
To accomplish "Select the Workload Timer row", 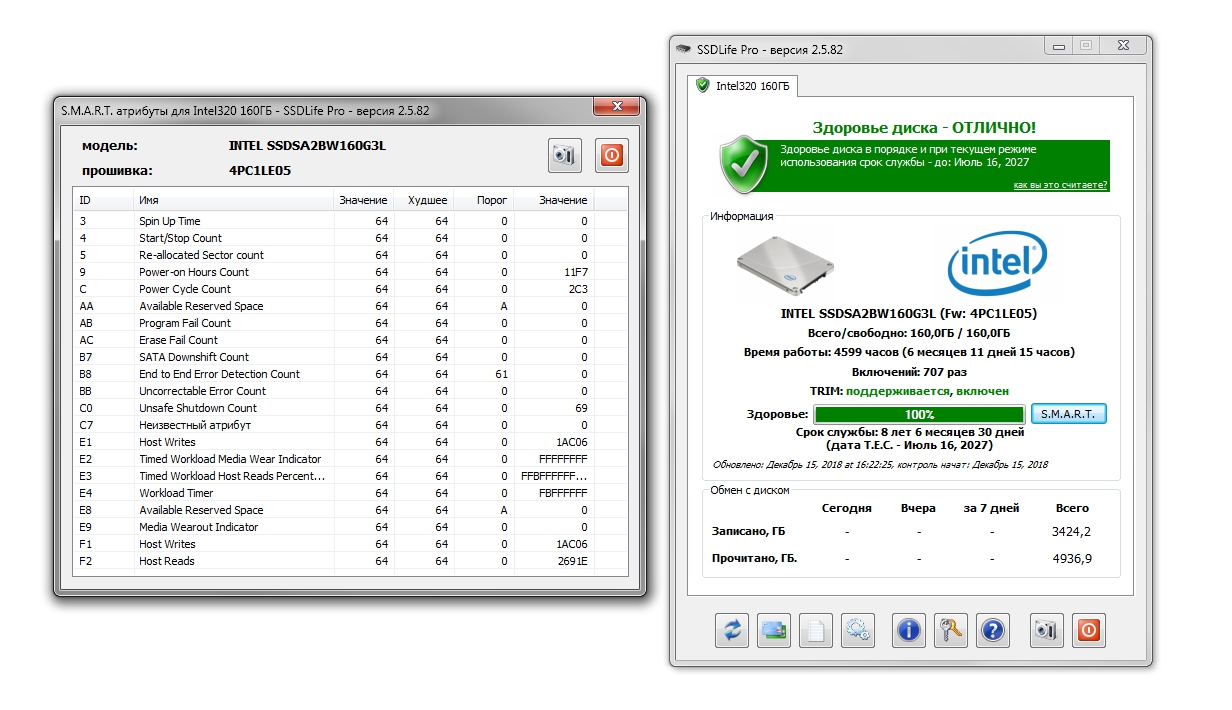I will tap(351, 493).
